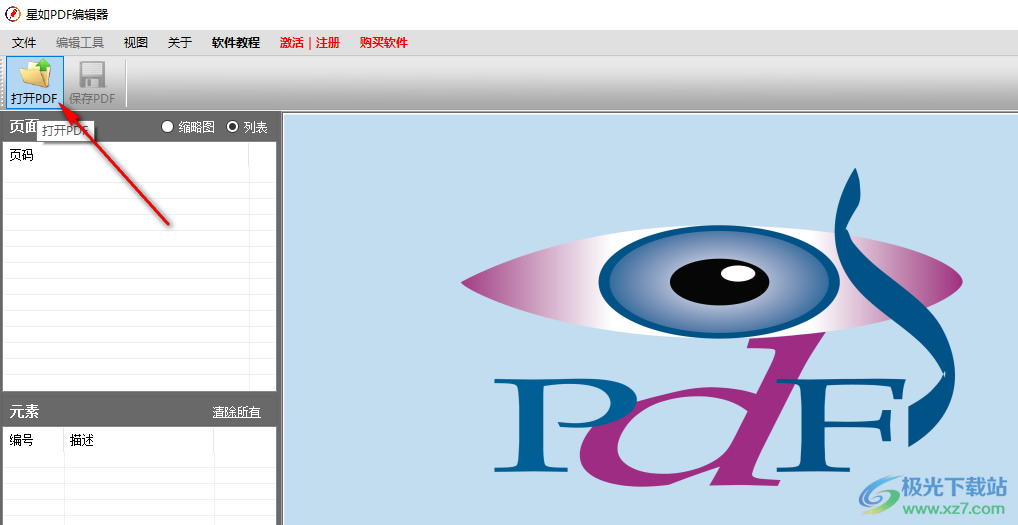Click the 编号 column header
Image resolution: width=1018 pixels, height=525 pixels.
coord(34,441)
